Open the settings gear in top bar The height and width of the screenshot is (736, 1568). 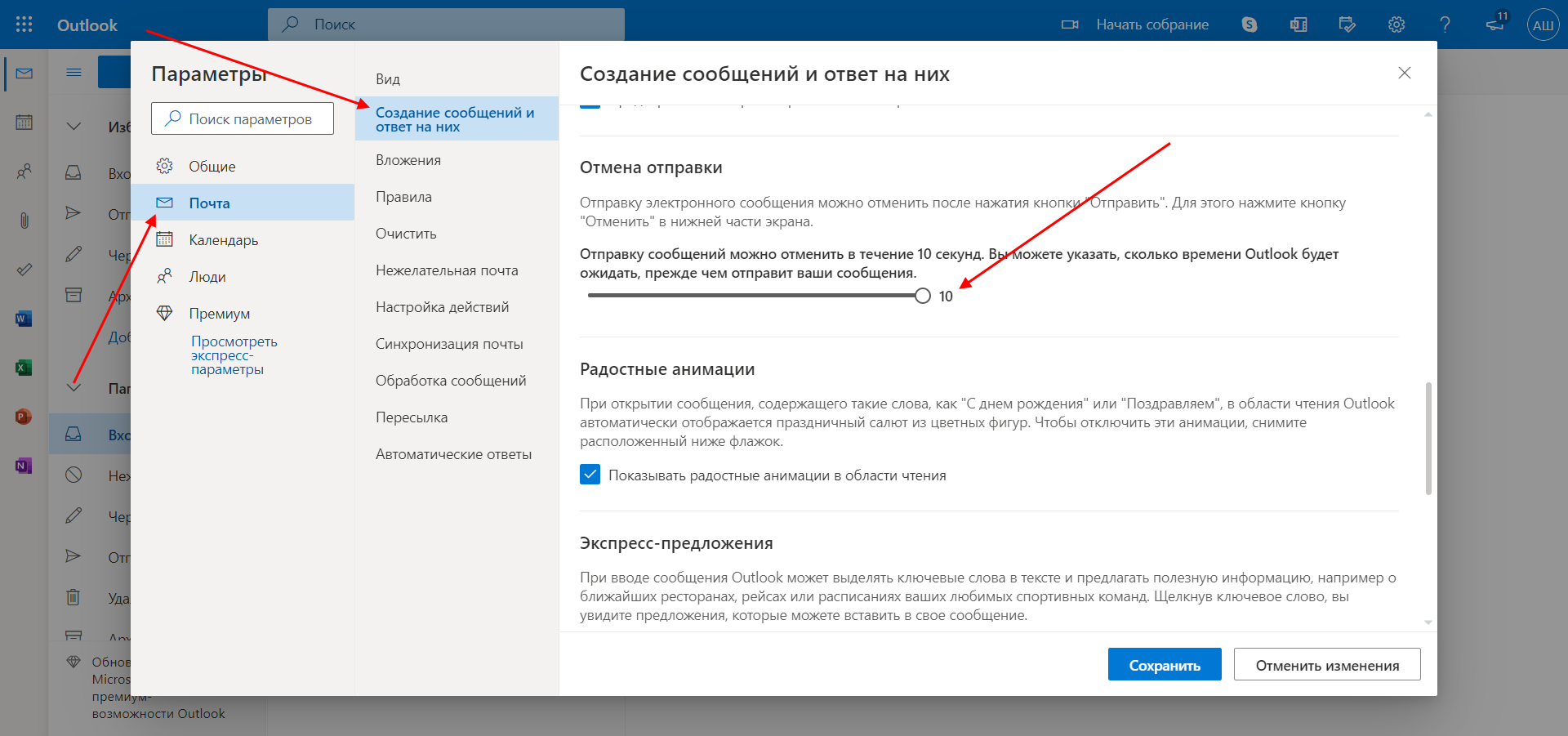[1396, 25]
